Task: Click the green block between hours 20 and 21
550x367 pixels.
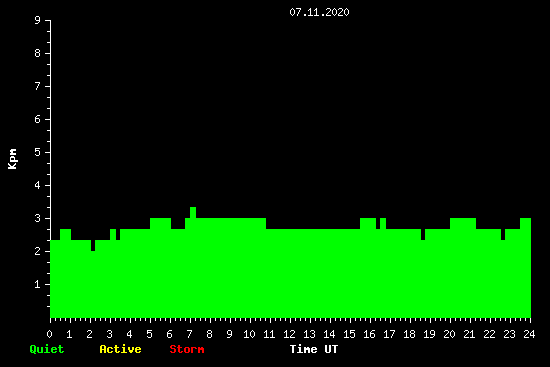Action: coord(463,223)
